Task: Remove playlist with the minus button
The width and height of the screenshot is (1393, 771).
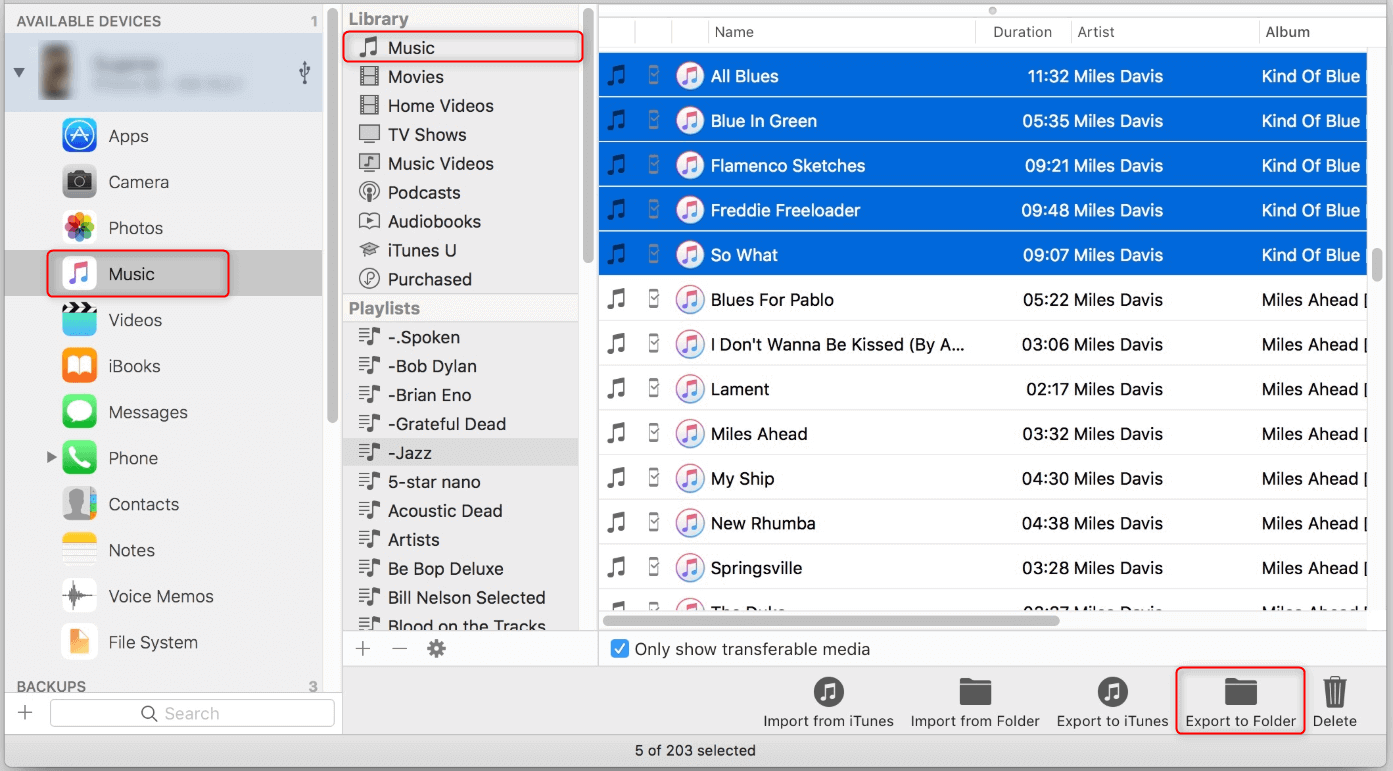Action: [x=399, y=649]
